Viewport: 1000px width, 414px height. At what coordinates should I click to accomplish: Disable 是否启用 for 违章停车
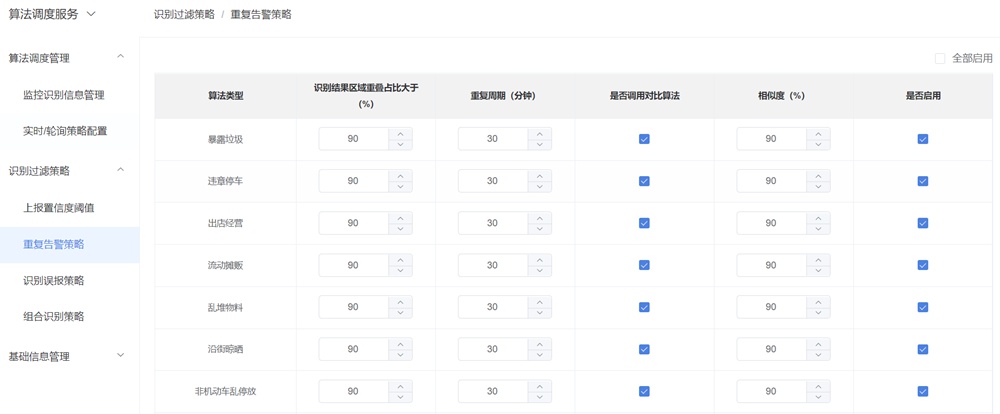[x=922, y=181]
